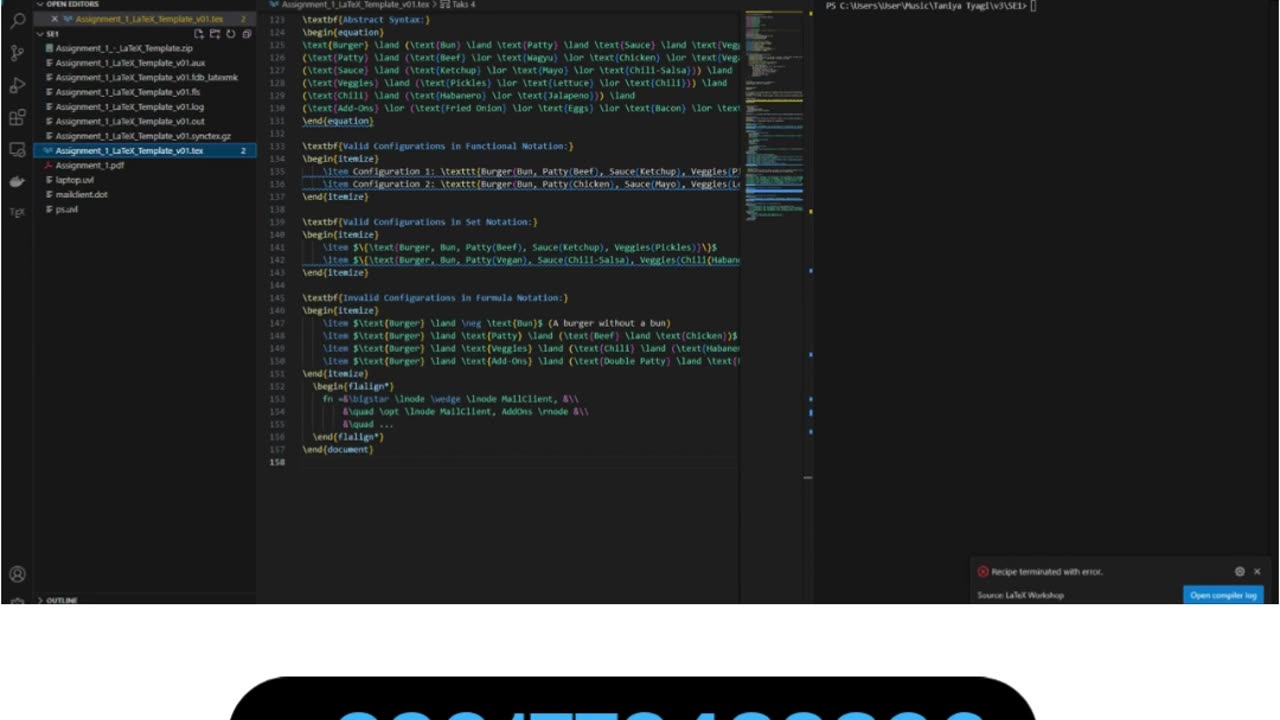
Task: Open the Search view in activity bar
Action: pos(17,20)
